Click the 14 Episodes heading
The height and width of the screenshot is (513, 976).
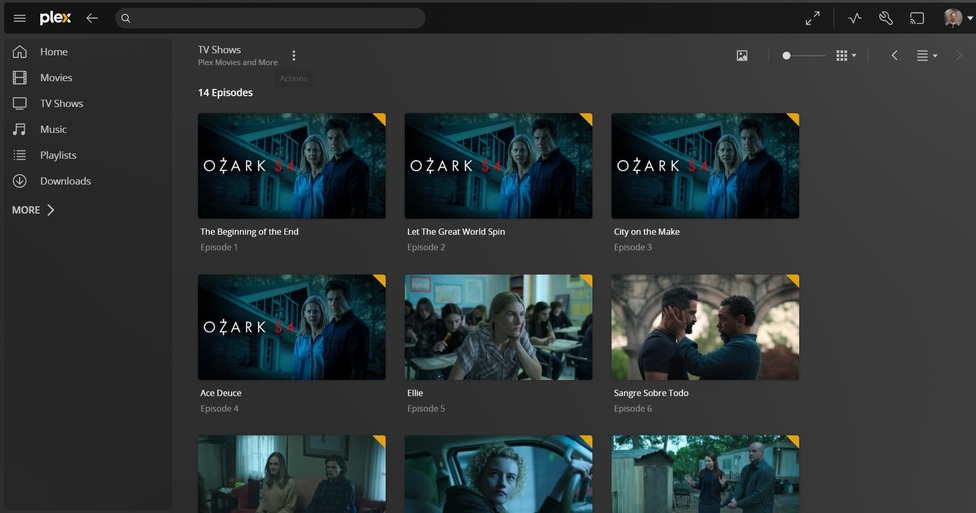(225, 93)
